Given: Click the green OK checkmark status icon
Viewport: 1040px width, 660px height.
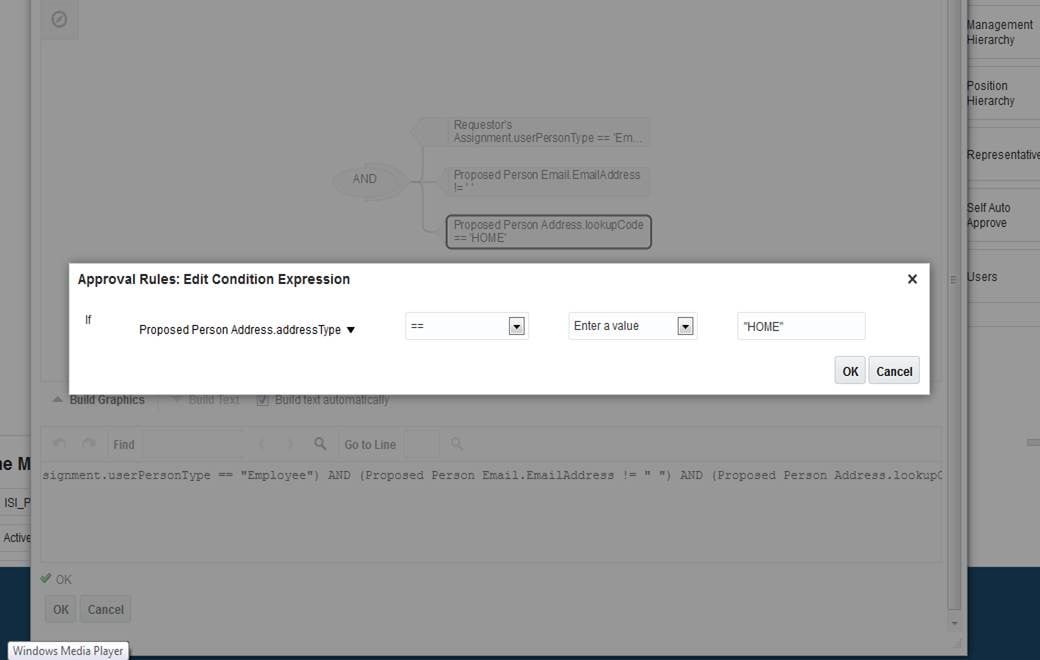Looking at the screenshot, I should pos(46,579).
